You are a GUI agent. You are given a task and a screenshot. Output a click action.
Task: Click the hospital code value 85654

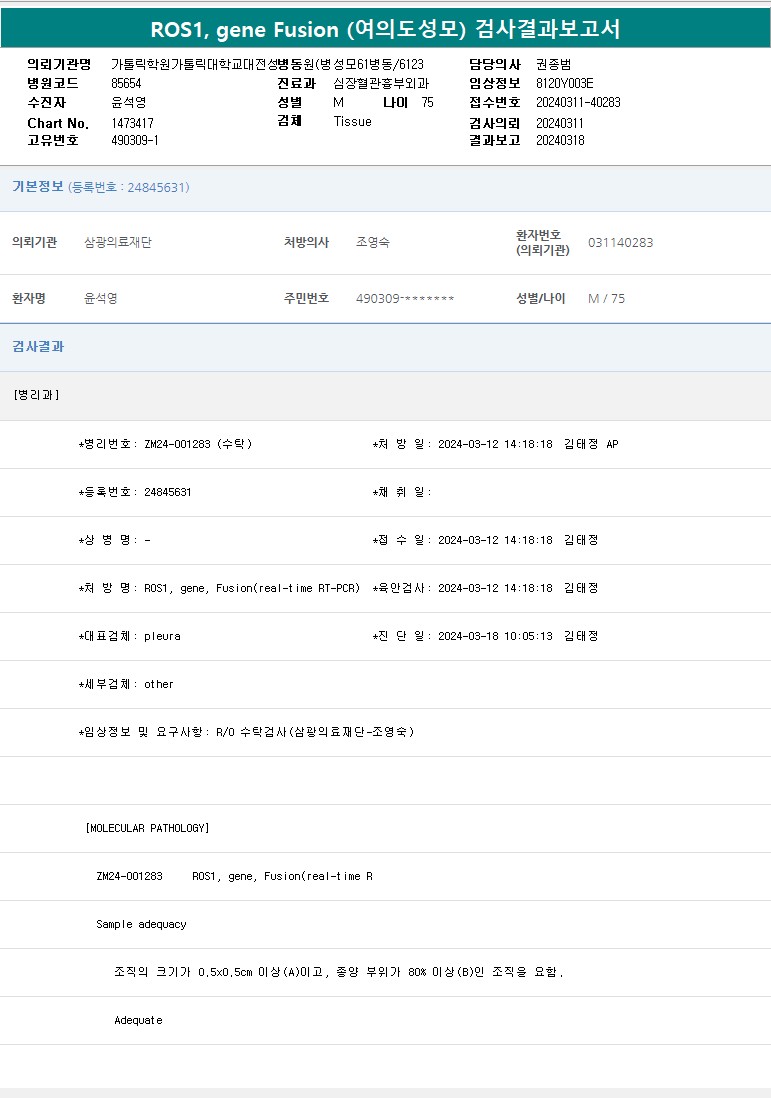(x=126, y=84)
